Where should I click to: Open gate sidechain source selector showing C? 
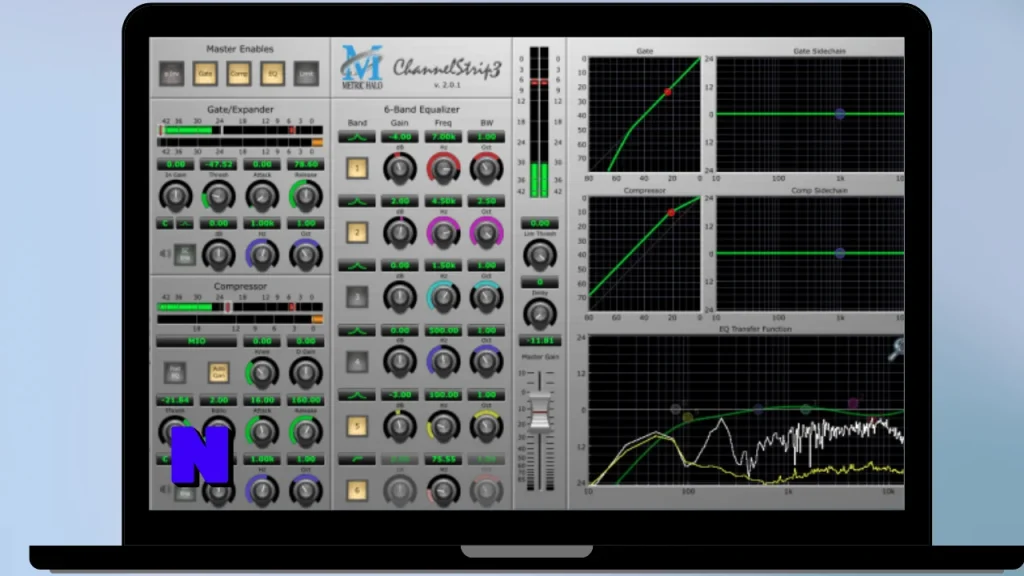[x=165, y=223]
